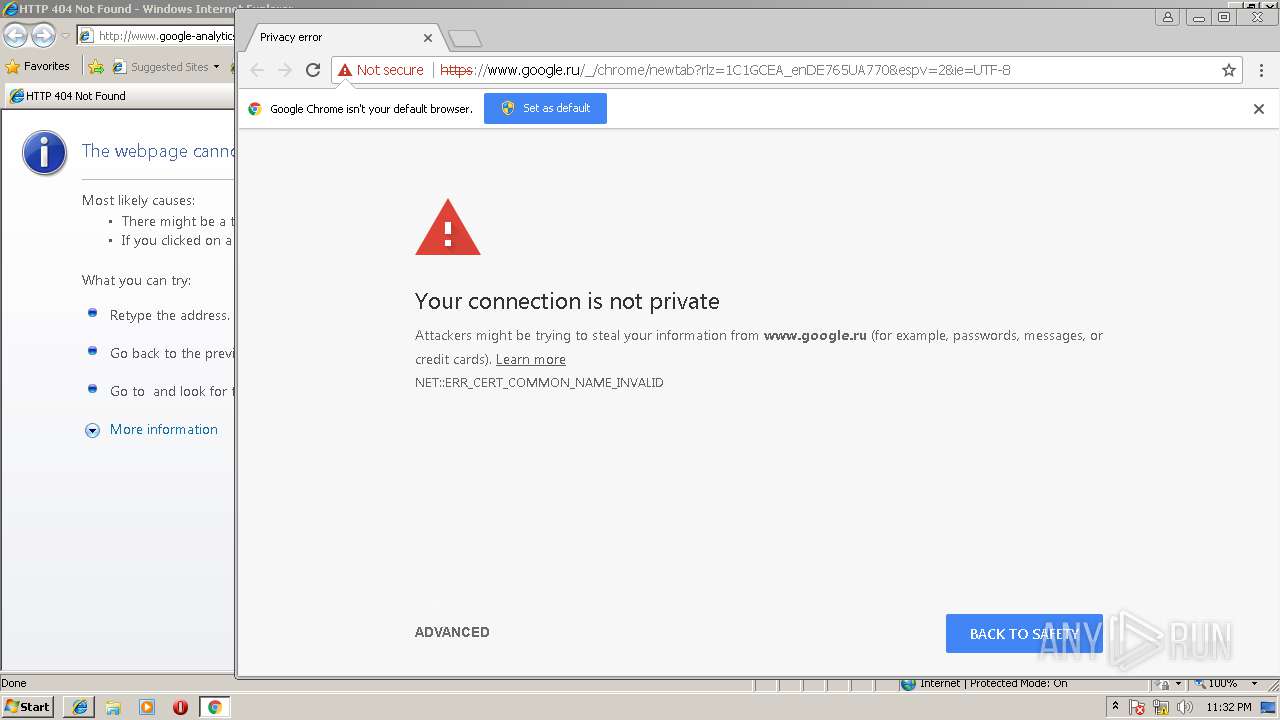Screen dimensions: 1280x720
Task: Close the Privacy error tab
Action: pos(428,38)
